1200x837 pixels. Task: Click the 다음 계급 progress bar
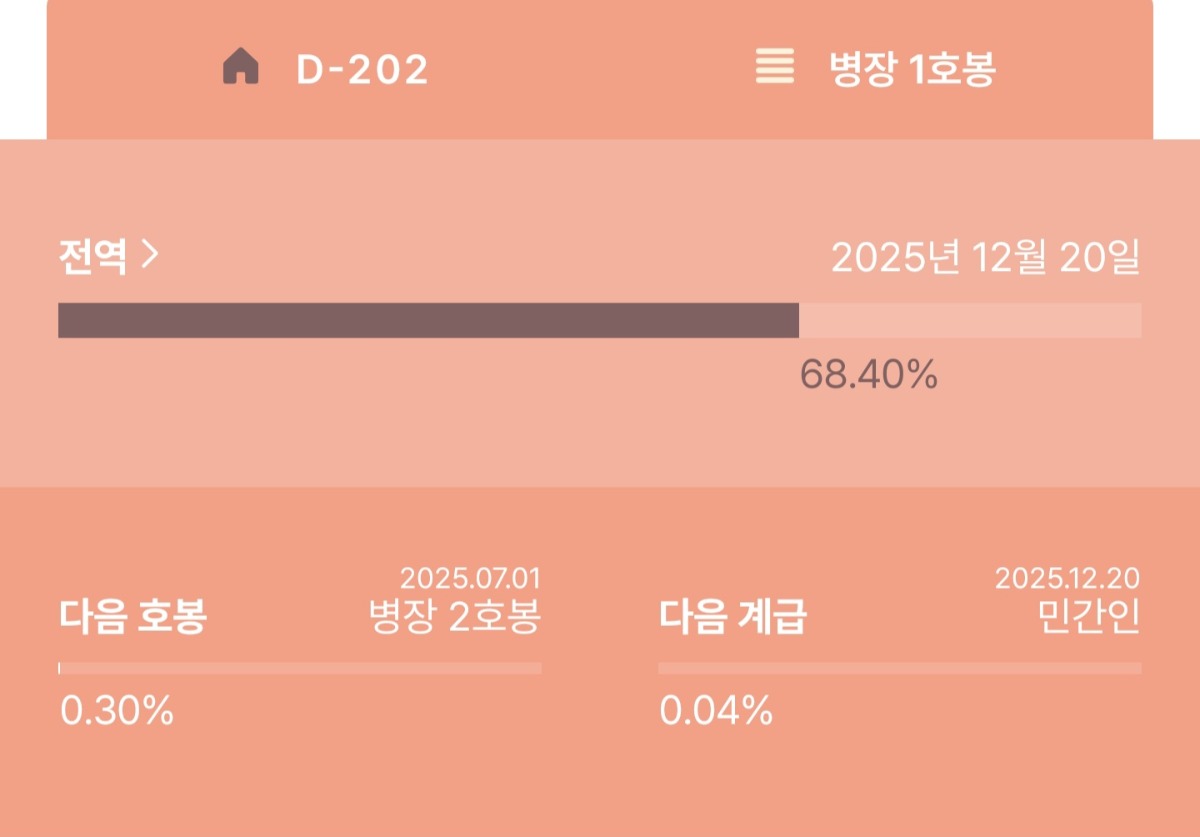pyautogui.click(x=900, y=668)
